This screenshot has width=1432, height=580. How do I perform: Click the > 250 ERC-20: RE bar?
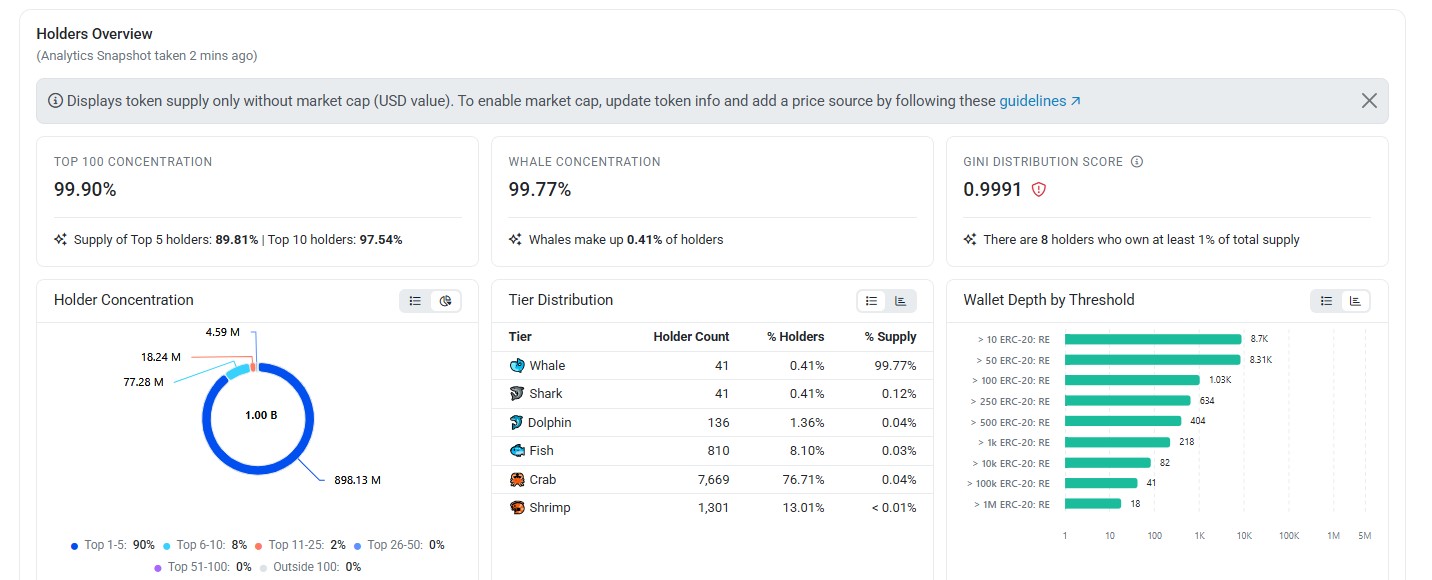tap(1128, 401)
